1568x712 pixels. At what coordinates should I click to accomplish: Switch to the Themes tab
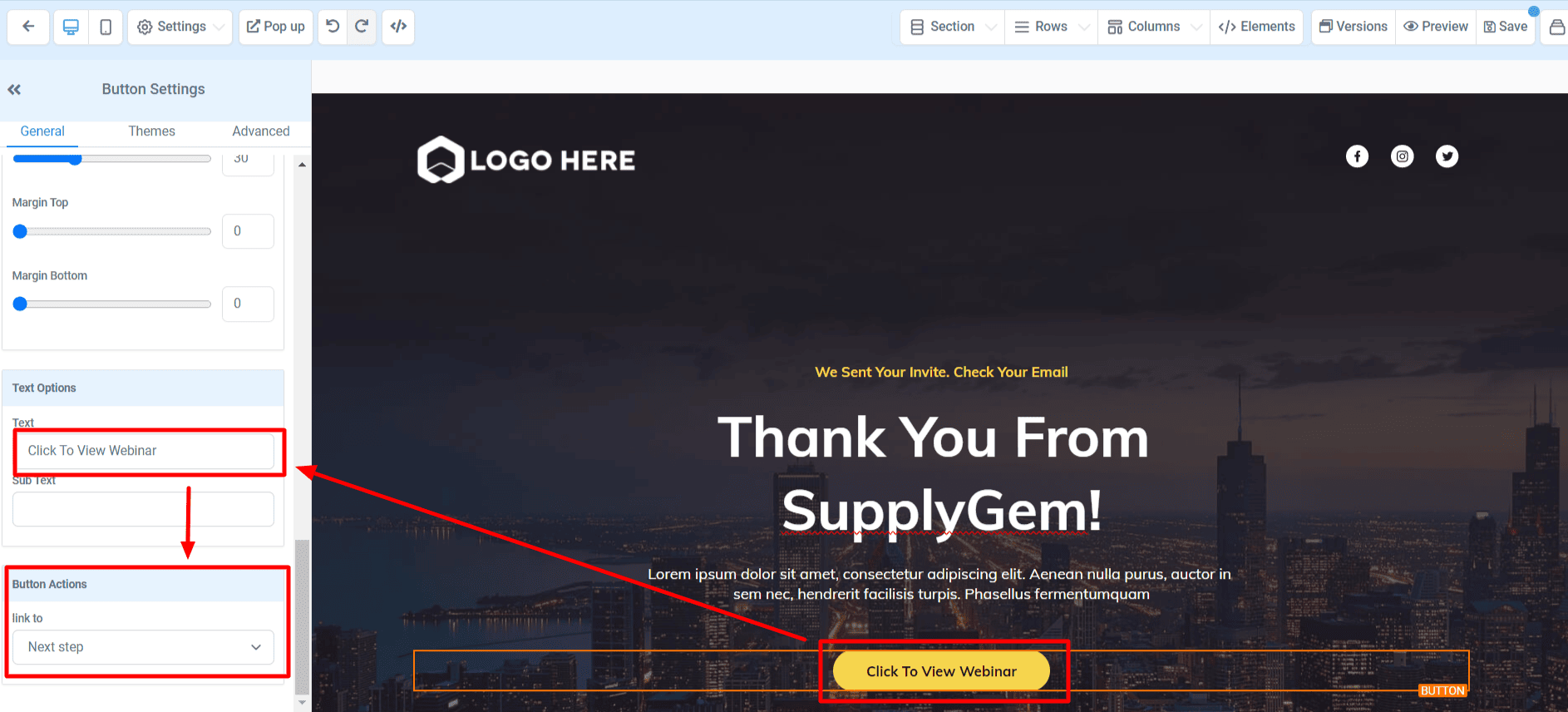click(x=151, y=131)
